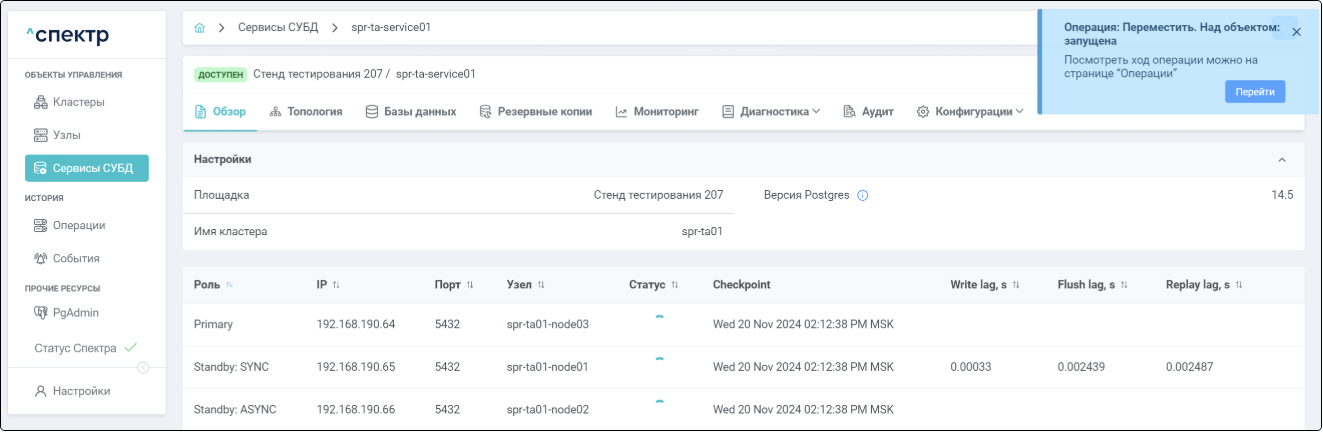
Task: Sort table by IP column icon
Action: click(336, 286)
